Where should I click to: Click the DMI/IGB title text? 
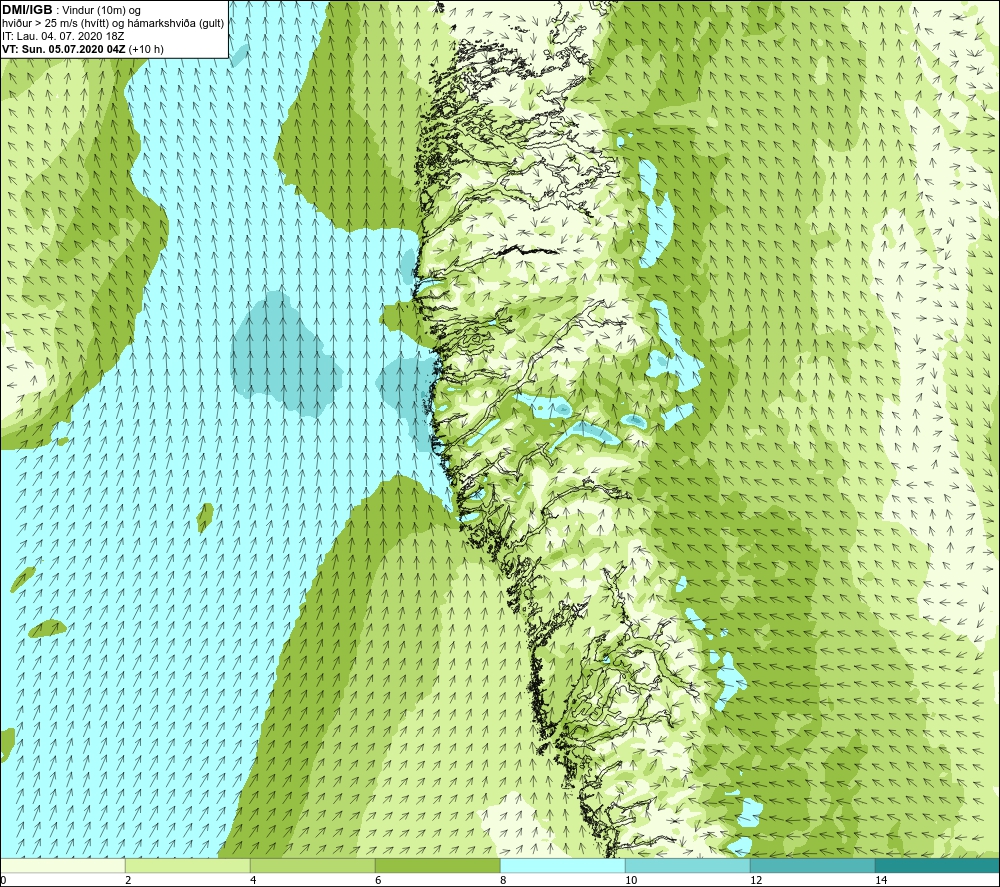click(x=27, y=10)
